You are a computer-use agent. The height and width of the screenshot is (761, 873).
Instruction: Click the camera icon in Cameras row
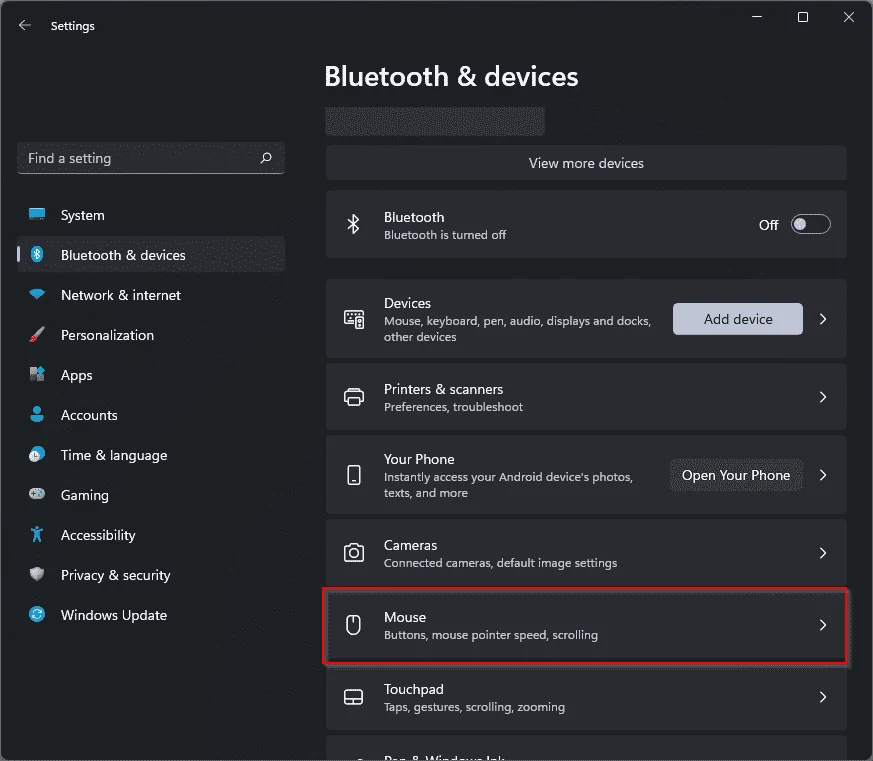354,553
